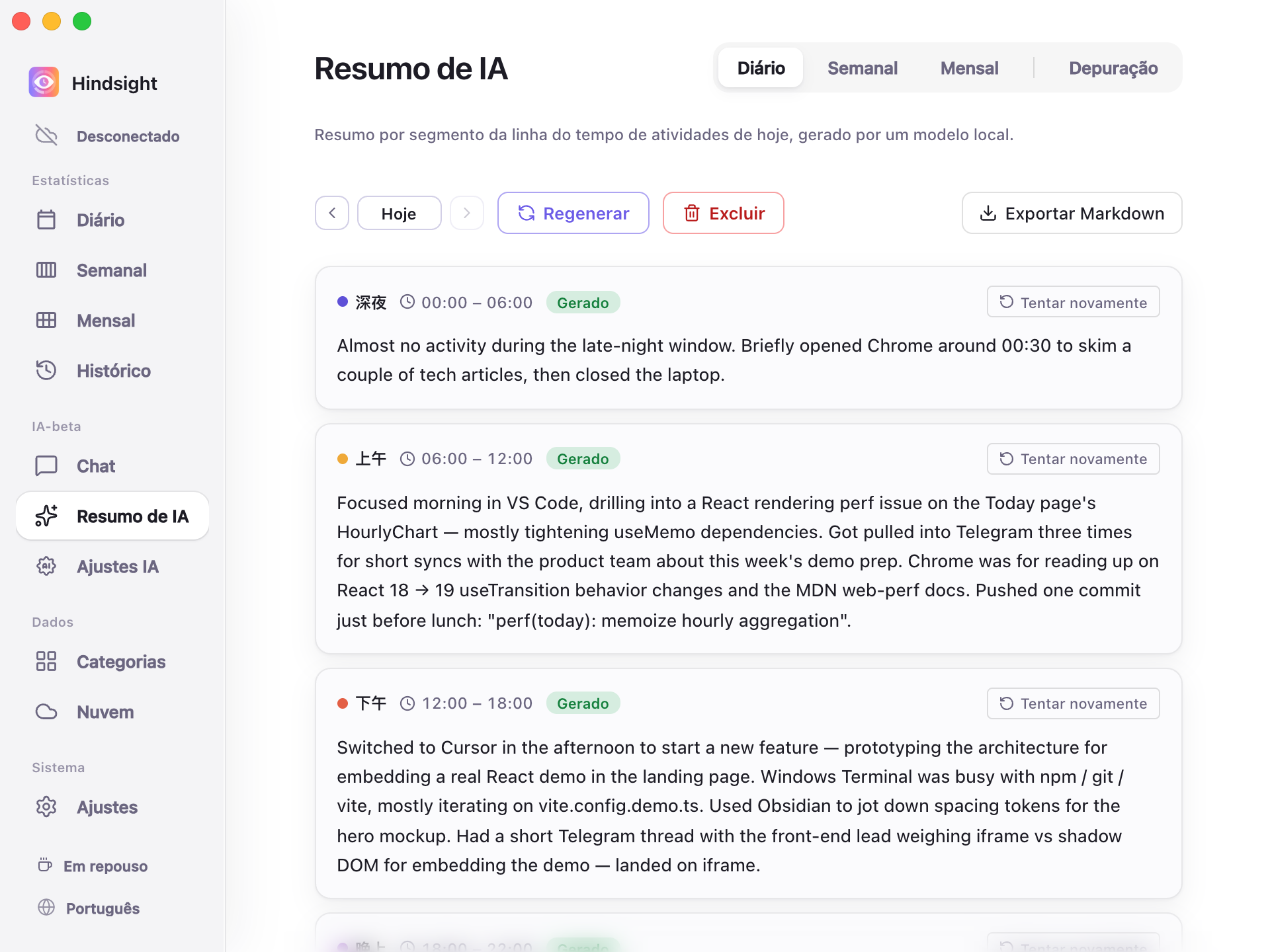Switch to the Mensal summary tab
Image resolution: width=1270 pixels, height=952 pixels.
click(x=969, y=68)
